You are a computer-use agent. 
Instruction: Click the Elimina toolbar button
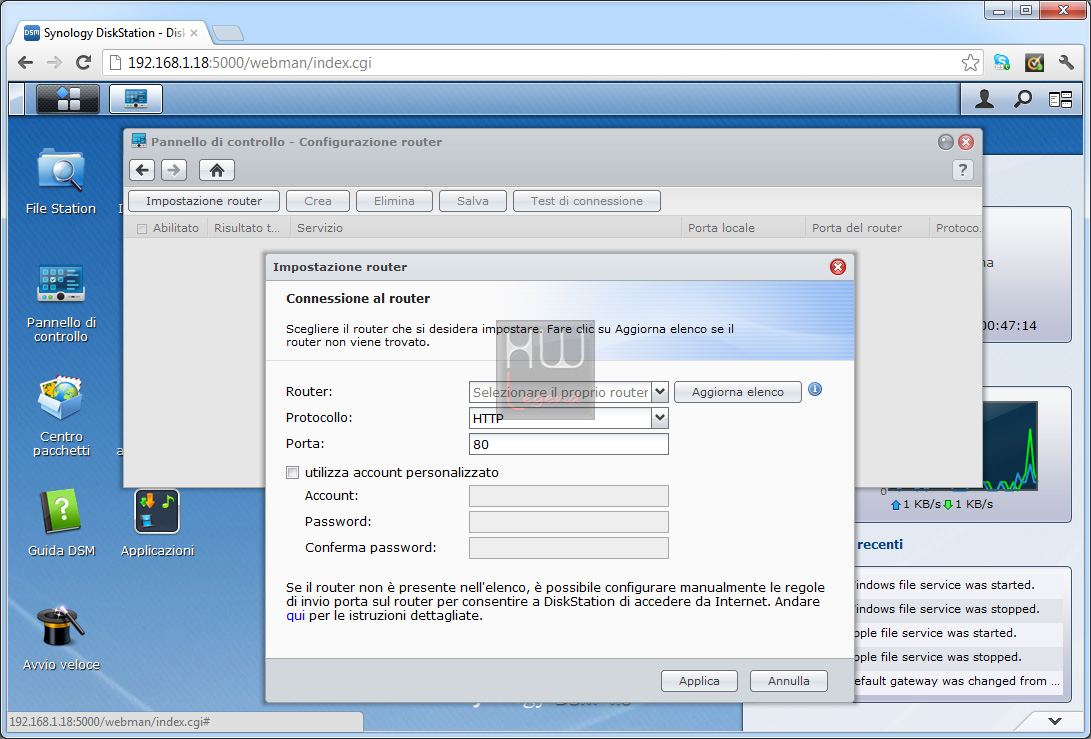[394, 201]
